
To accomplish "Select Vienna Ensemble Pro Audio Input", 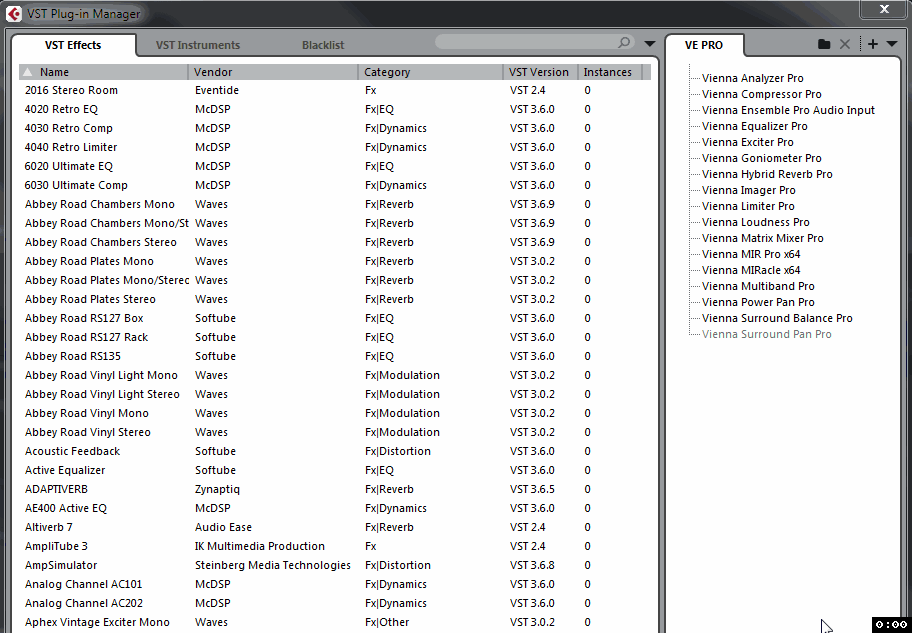I will pos(788,110).
